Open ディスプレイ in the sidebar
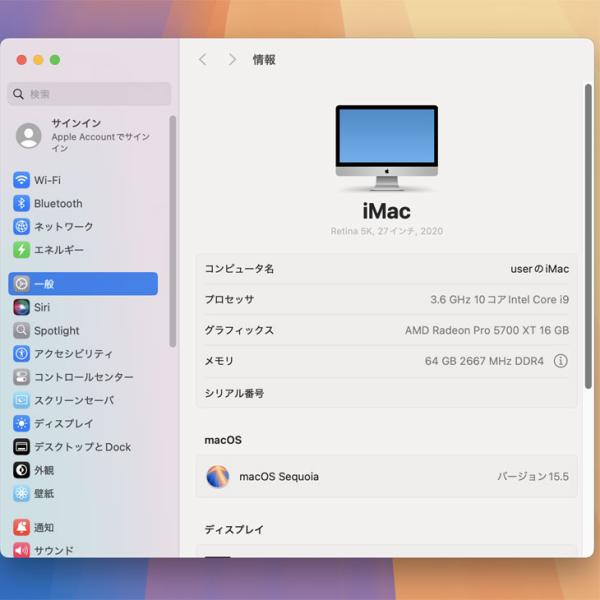The width and height of the screenshot is (600, 600). [x=64, y=423]
